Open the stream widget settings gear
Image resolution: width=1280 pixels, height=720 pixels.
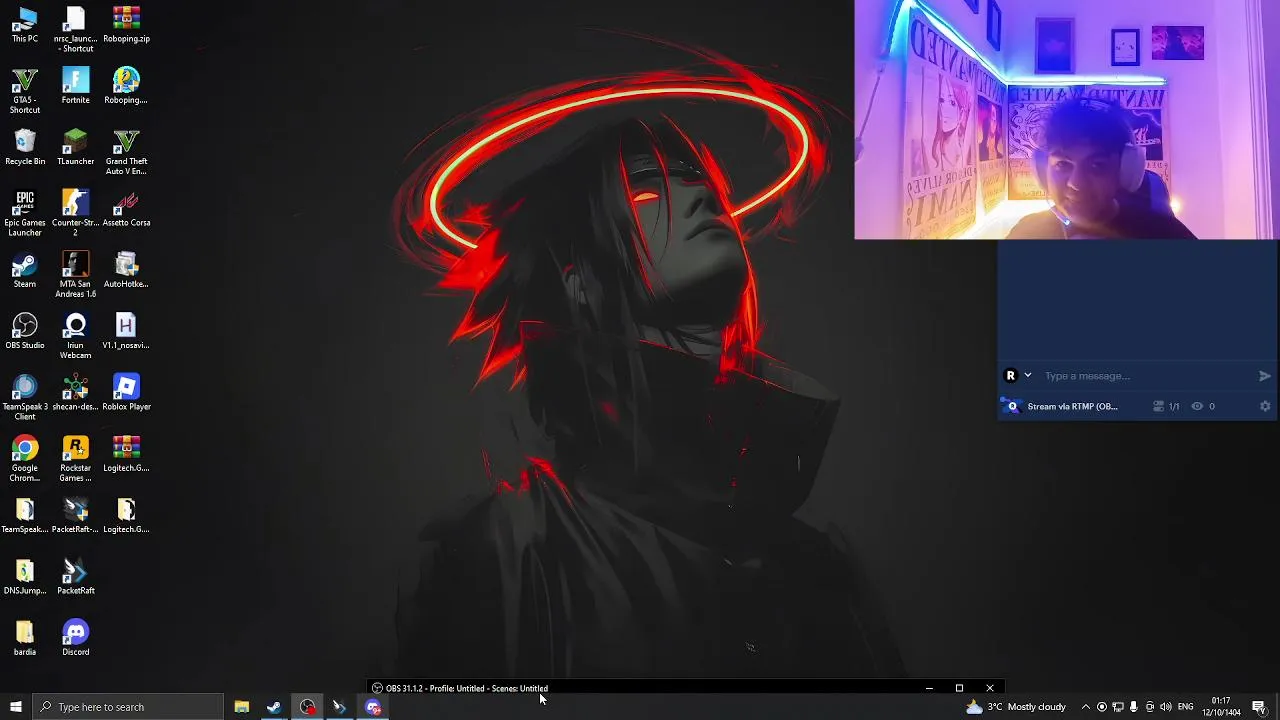coord(1265,406)
